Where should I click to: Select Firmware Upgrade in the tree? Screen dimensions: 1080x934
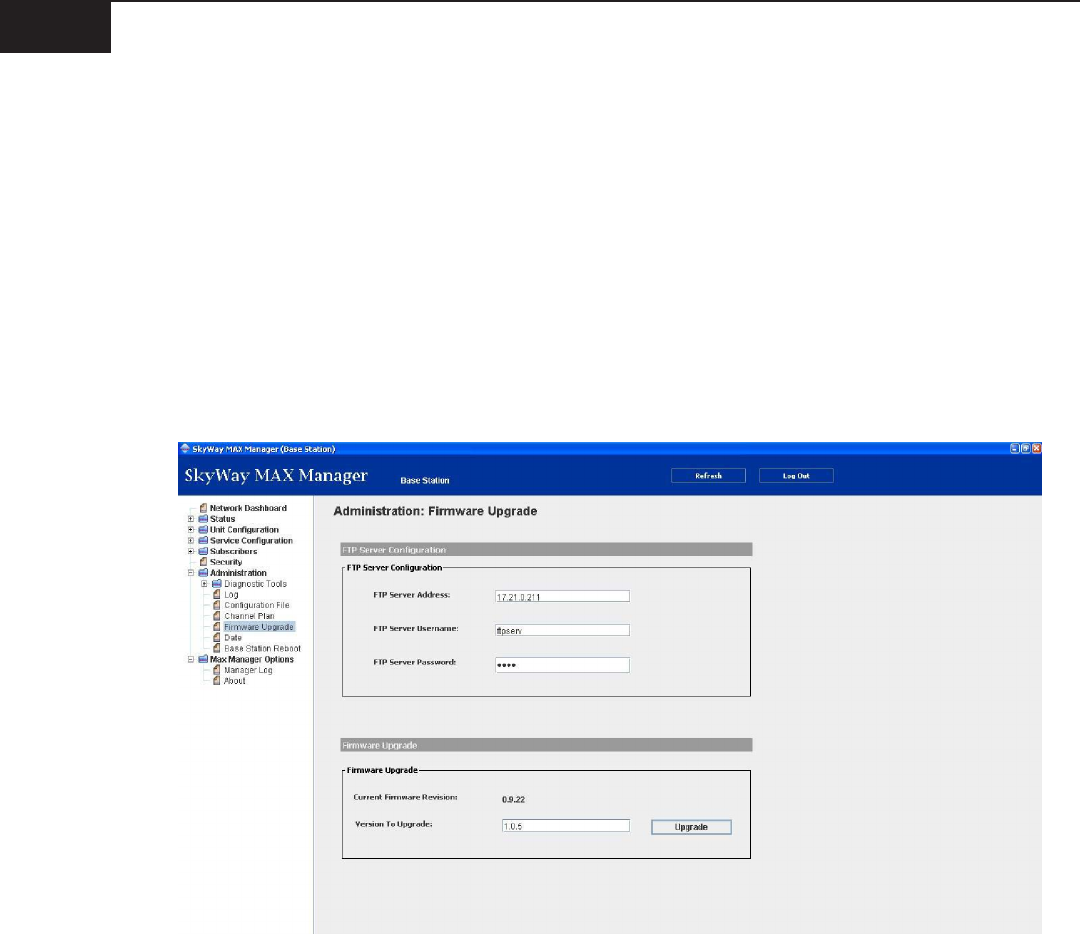tap(259, 627)
